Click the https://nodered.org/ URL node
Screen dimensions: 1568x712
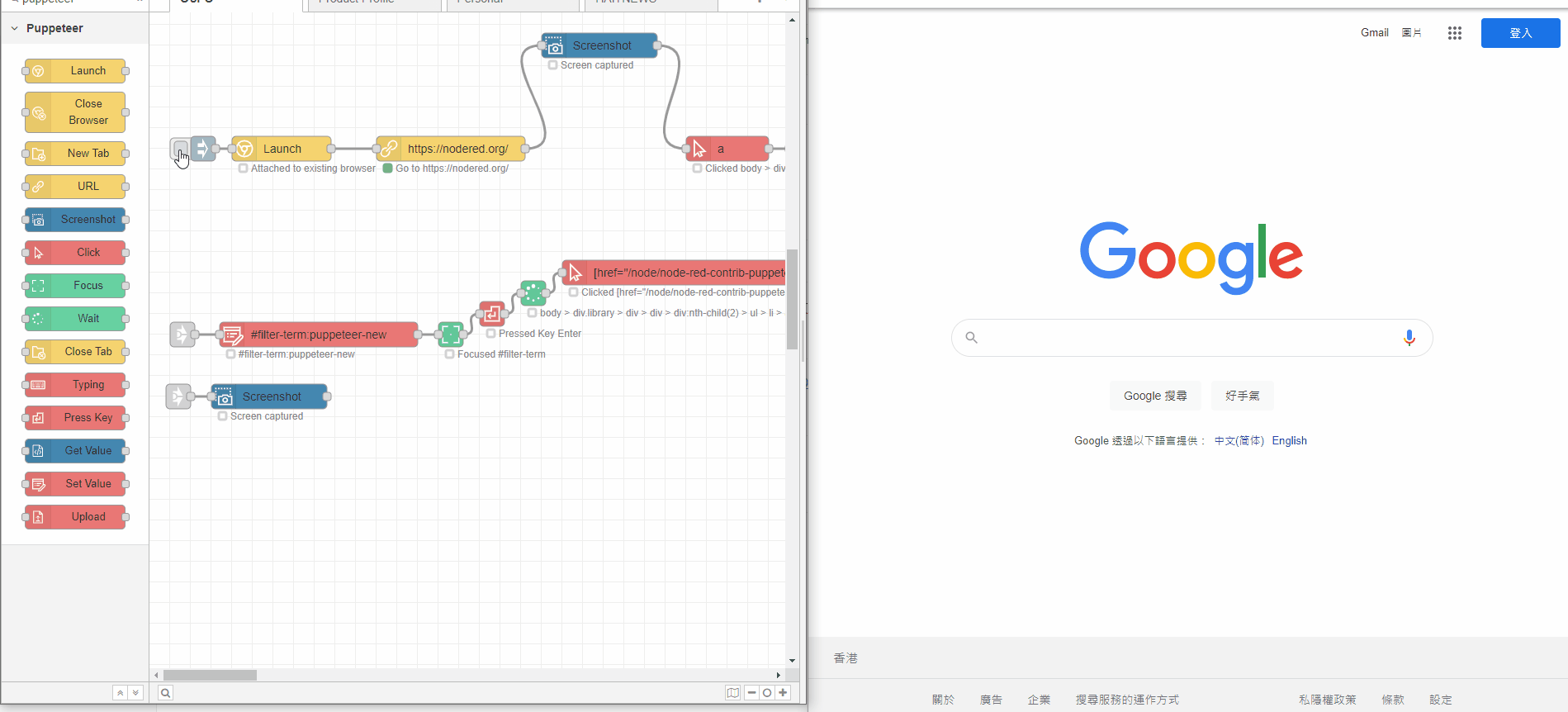tap(451, 149)
